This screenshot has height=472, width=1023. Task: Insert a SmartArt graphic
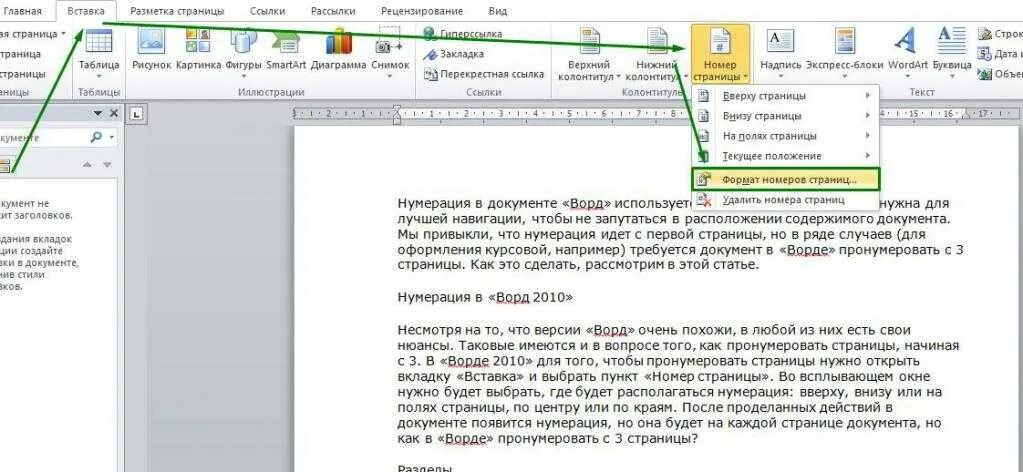coord(286,50)
